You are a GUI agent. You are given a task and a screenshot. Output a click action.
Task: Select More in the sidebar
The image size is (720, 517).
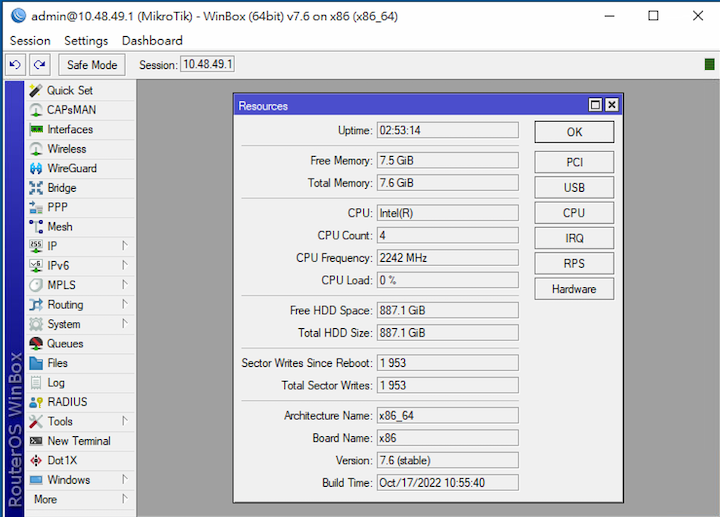(x=45, y=499)
